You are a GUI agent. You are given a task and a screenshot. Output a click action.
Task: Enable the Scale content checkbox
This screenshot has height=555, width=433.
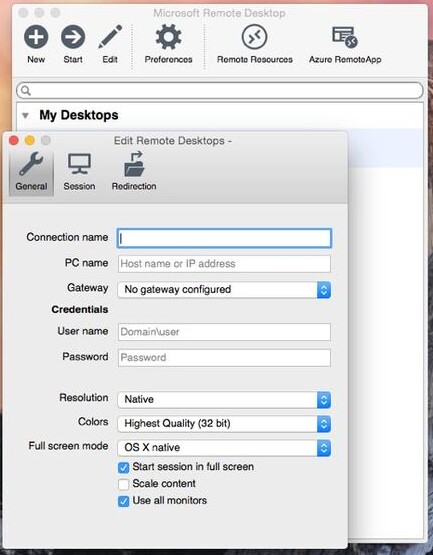pos(124,484)
